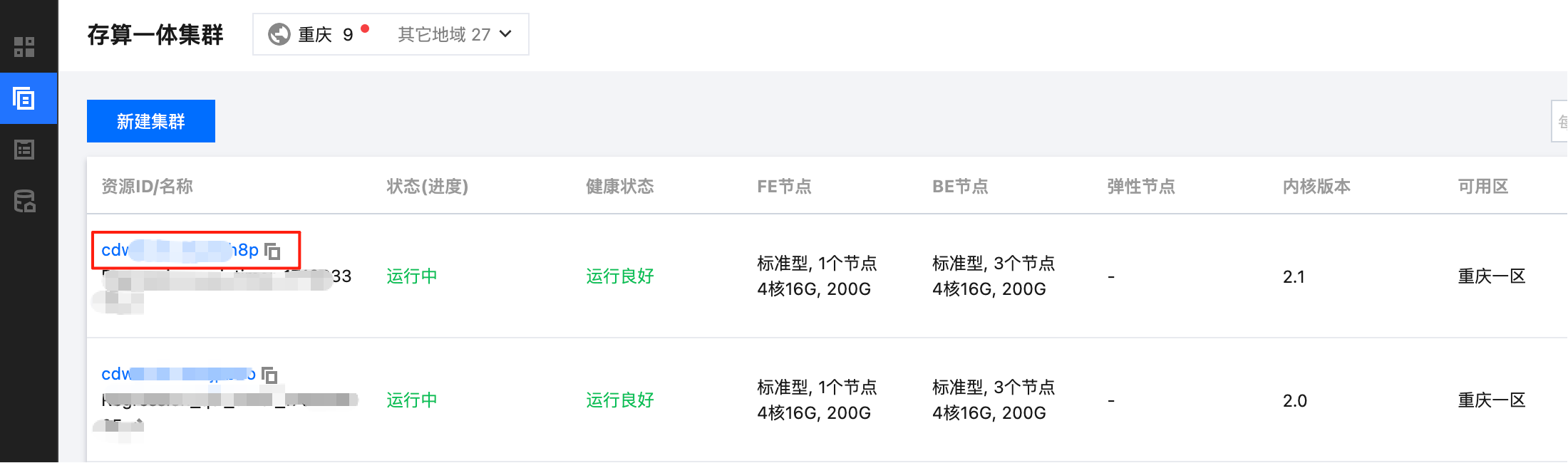Click the first row 运行良好 health status
The width and height of the screenshot is (1568, 463).
pos(619,276)
